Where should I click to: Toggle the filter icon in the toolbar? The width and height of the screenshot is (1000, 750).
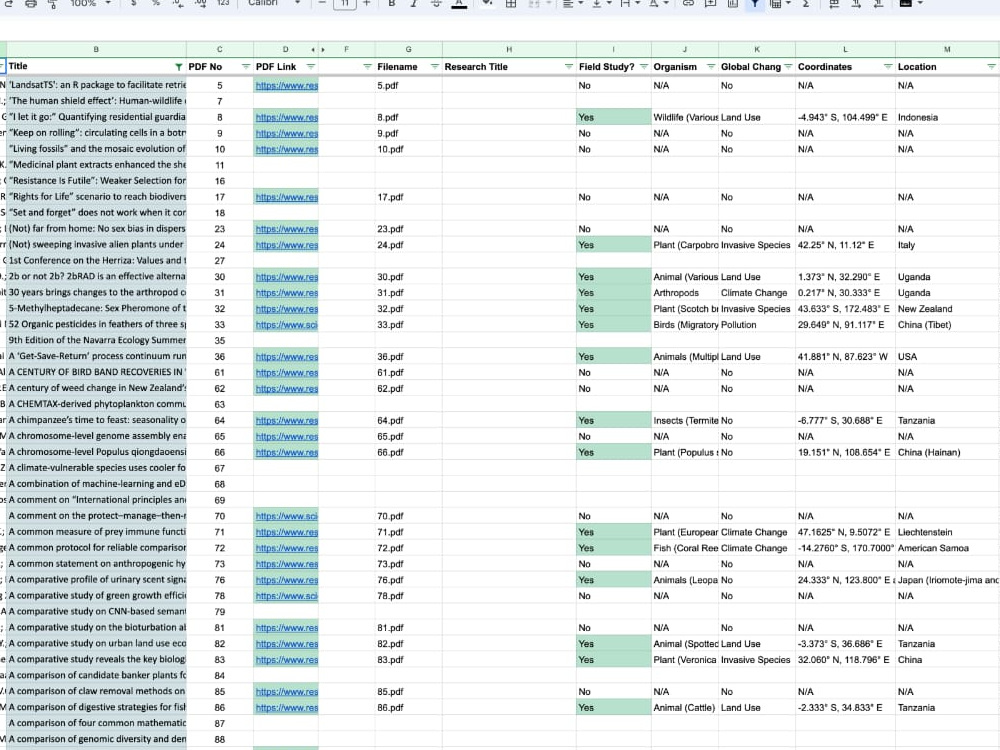click(x=754, y=4)
